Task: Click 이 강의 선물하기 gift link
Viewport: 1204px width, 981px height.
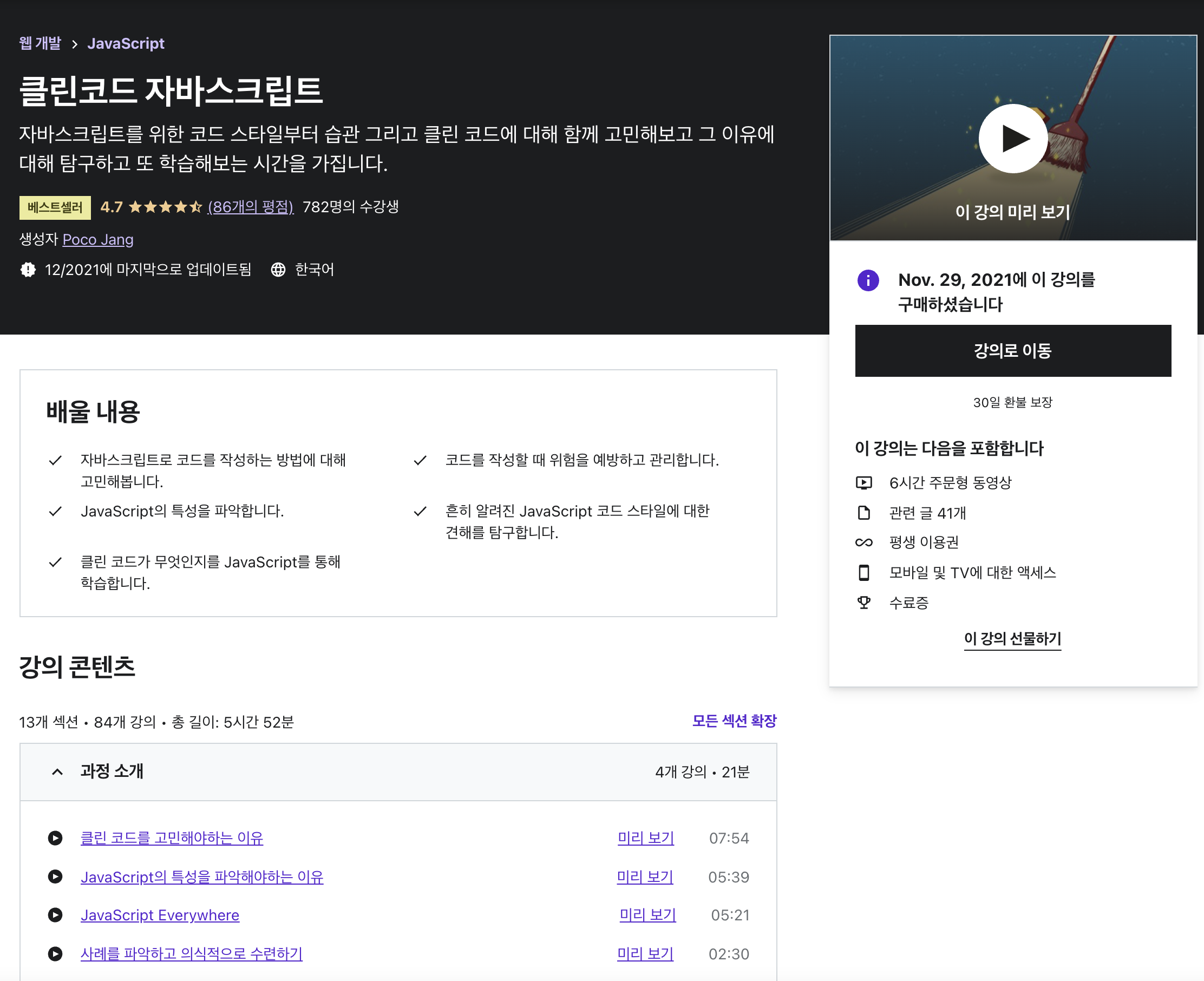Action: [1012, 638]
